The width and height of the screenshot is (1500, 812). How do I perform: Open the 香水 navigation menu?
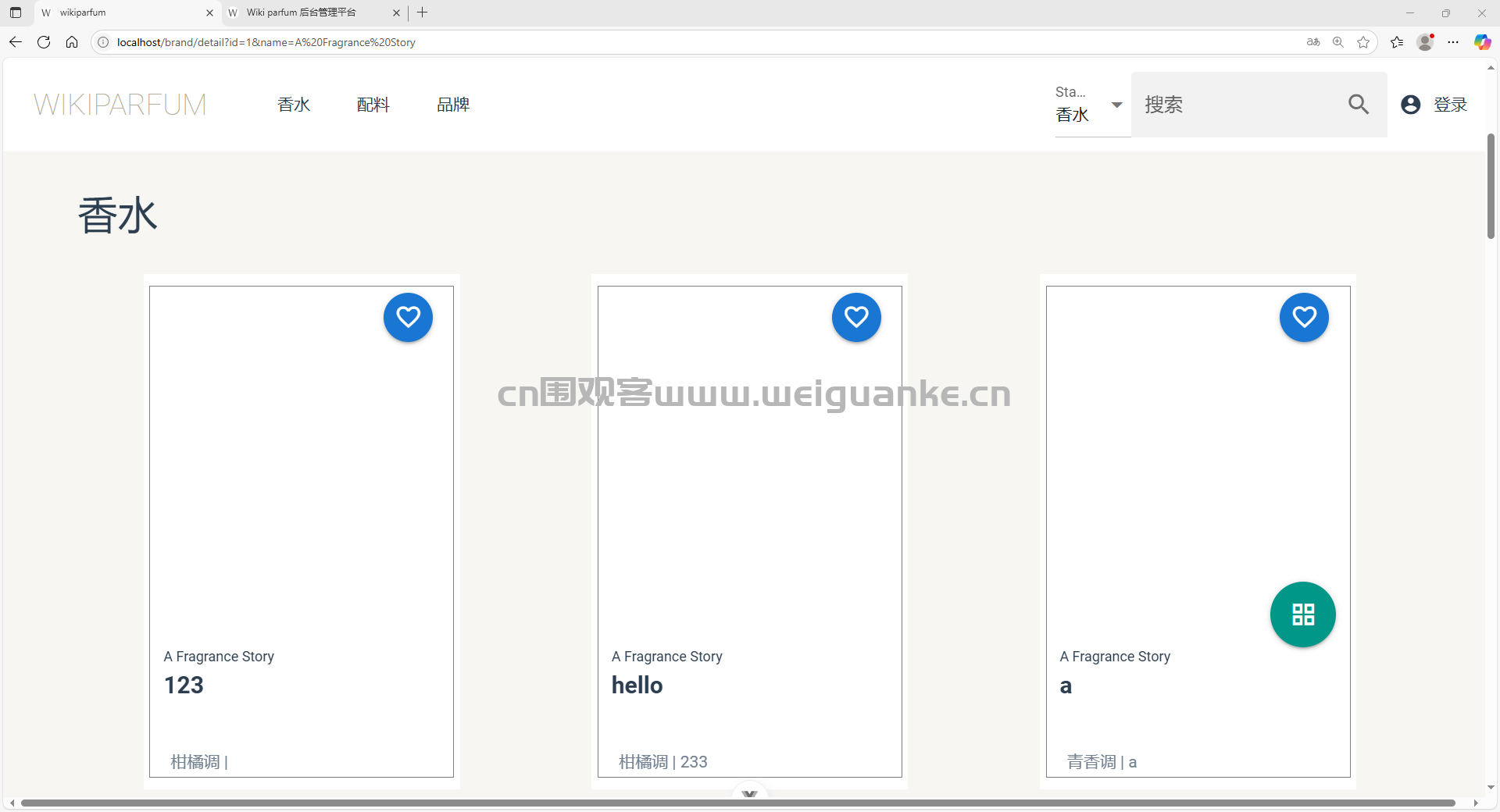[294, 105]
